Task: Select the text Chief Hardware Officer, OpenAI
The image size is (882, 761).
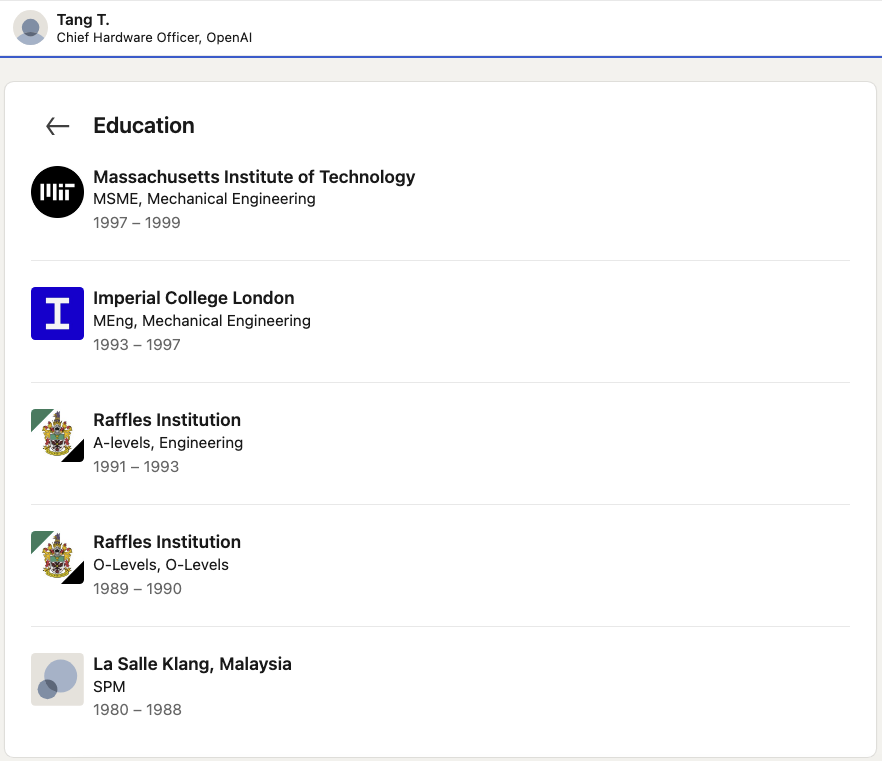Action: click(x=154, y=37)
